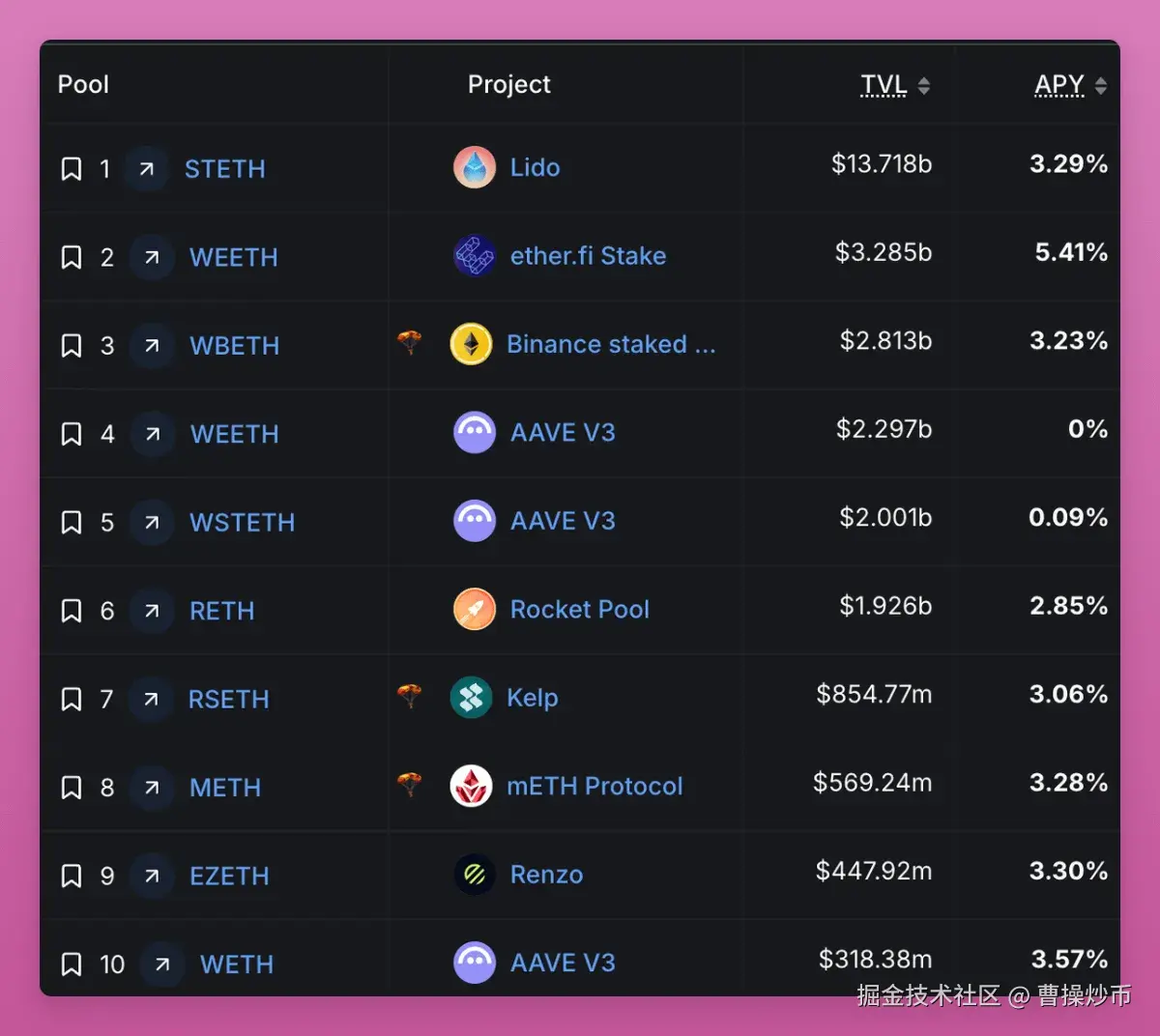This screenshot has width=1160, height=1036.
Task: Click the Lido project logo
Action: [x=475, y=167]
